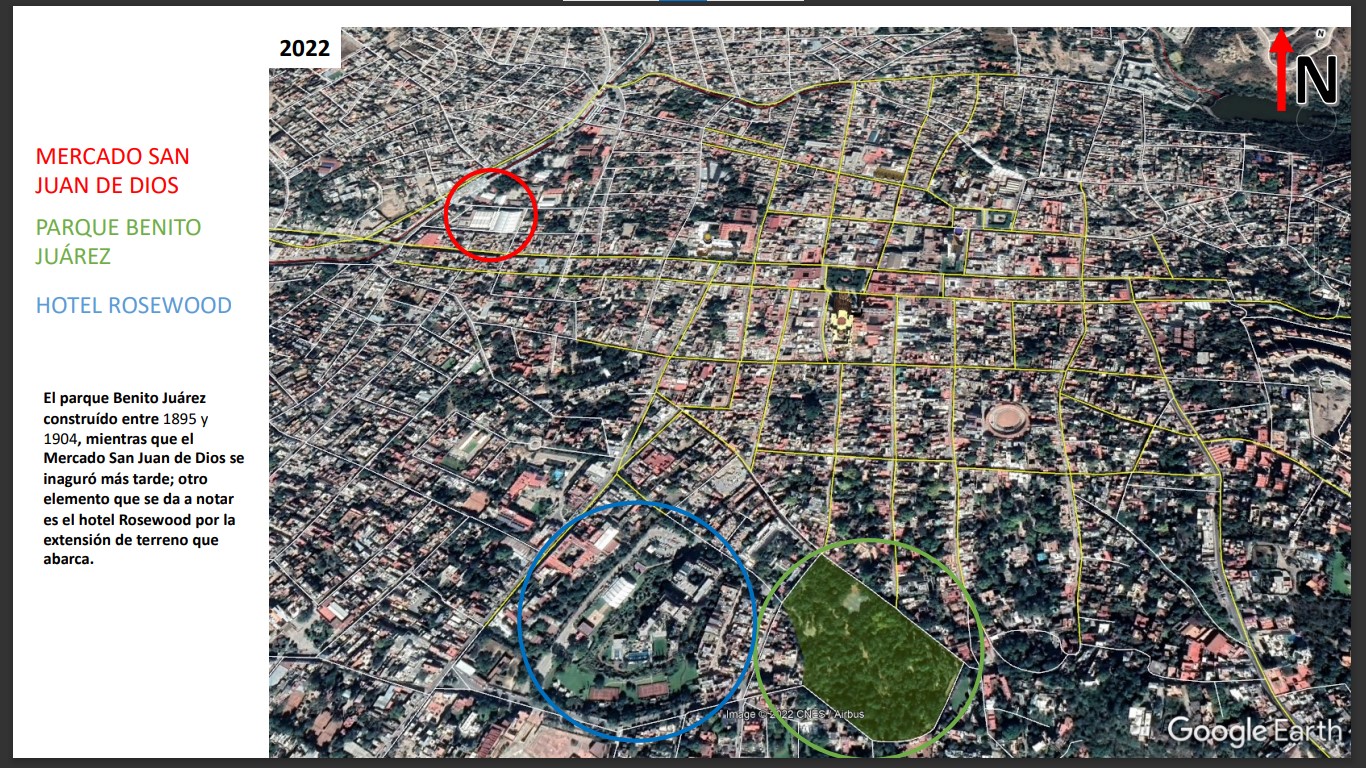Select the MERCADO SAN JUAN DE DIOS label
Image resolution: width=1366 pixels, height=768 pixels.
click(112, 171)
